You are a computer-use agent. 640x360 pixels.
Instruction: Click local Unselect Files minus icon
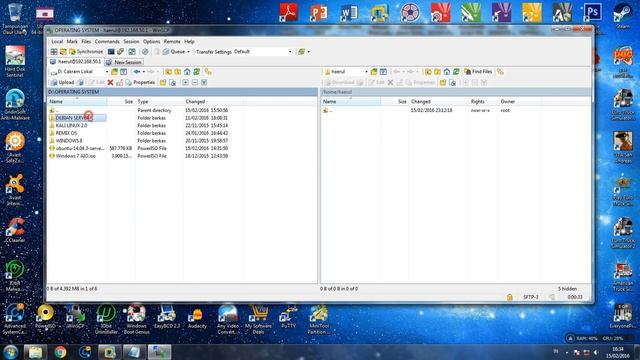coord(195,82)
